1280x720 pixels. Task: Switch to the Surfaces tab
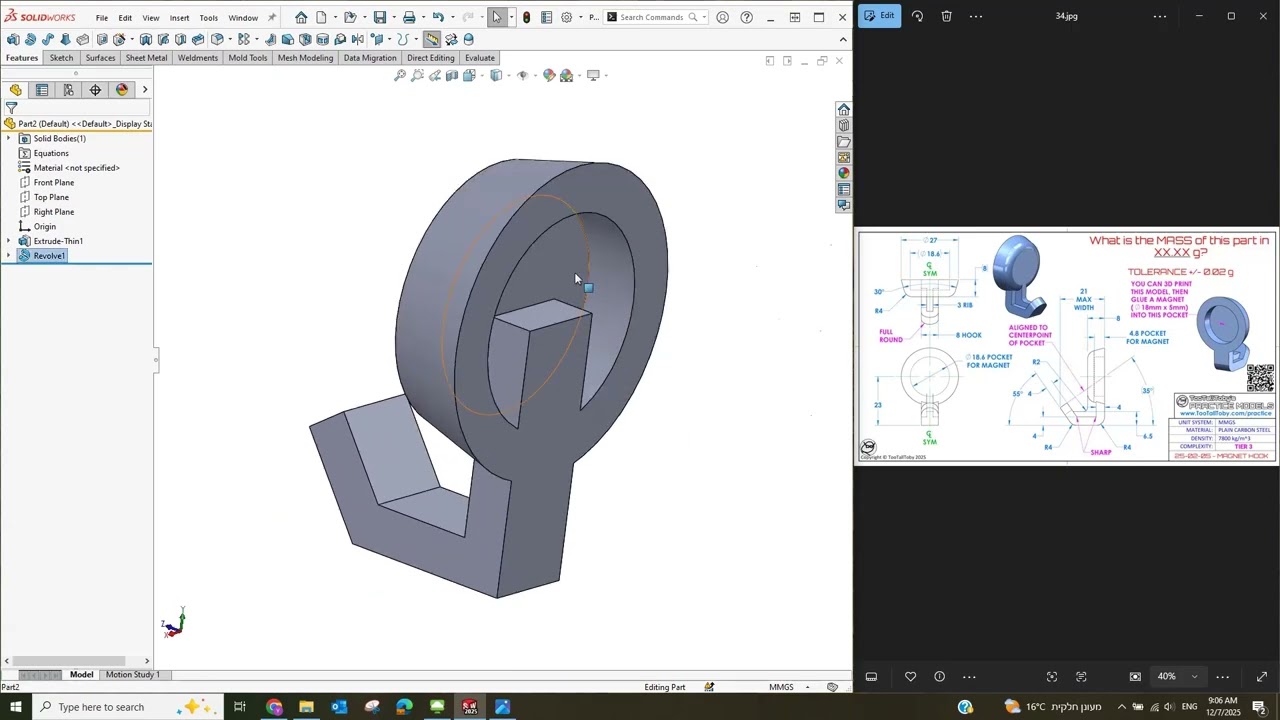[x=100, y=58]
